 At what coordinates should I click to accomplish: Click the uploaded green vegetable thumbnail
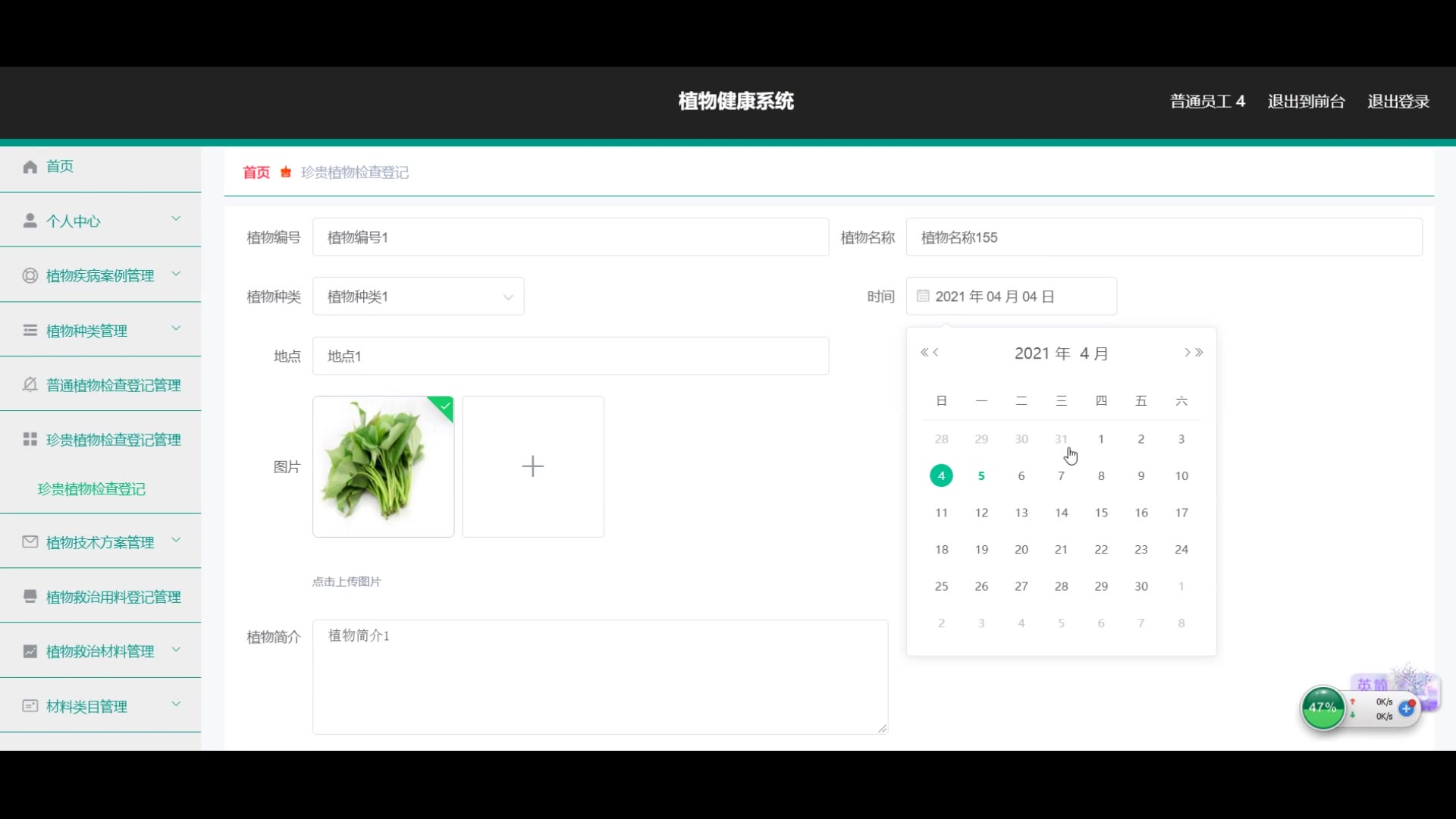tap(383, 466)
